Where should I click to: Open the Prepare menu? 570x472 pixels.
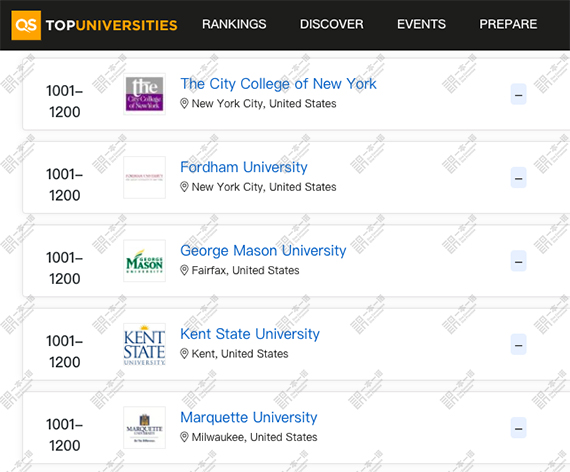pyautogui.click(x=508, y=24)
